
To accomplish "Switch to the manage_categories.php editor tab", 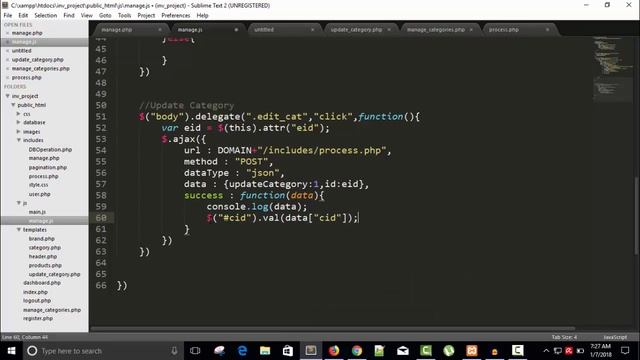I will (436, 30).
